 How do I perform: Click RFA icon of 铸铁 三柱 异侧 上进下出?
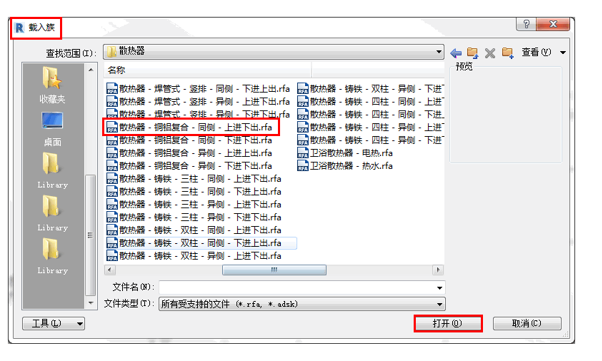(x=112, y=204)
